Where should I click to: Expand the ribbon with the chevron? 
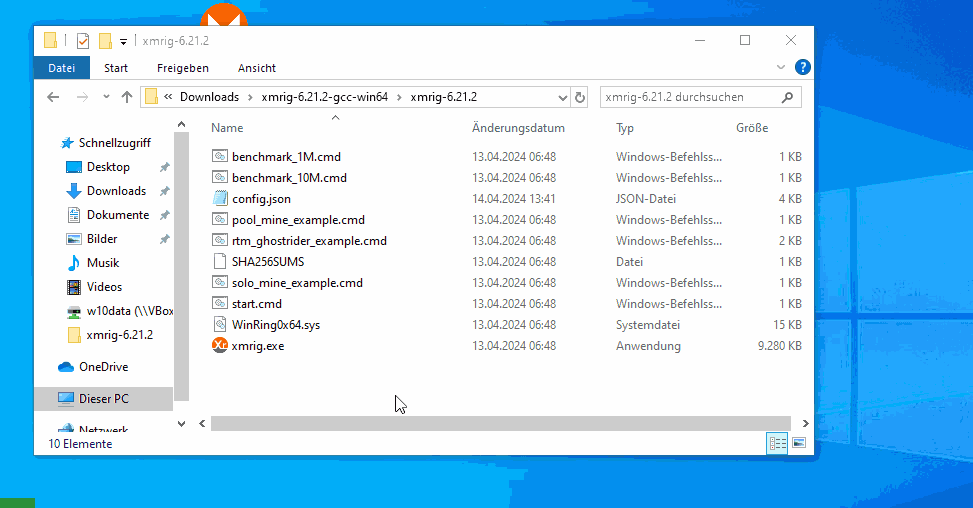click(781, 67)
